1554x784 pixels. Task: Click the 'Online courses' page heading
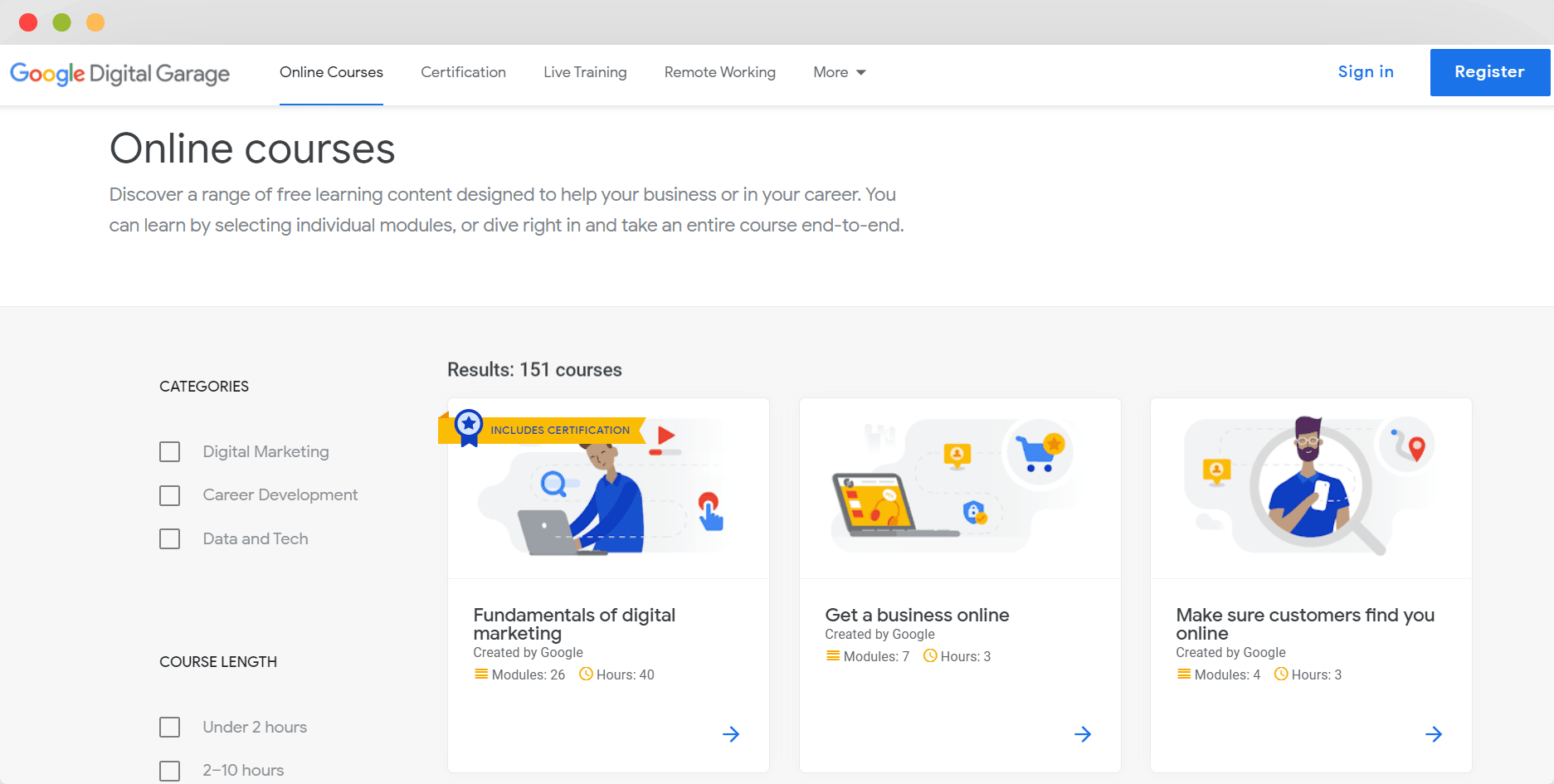pyautogui.click(x=252, y=149)
